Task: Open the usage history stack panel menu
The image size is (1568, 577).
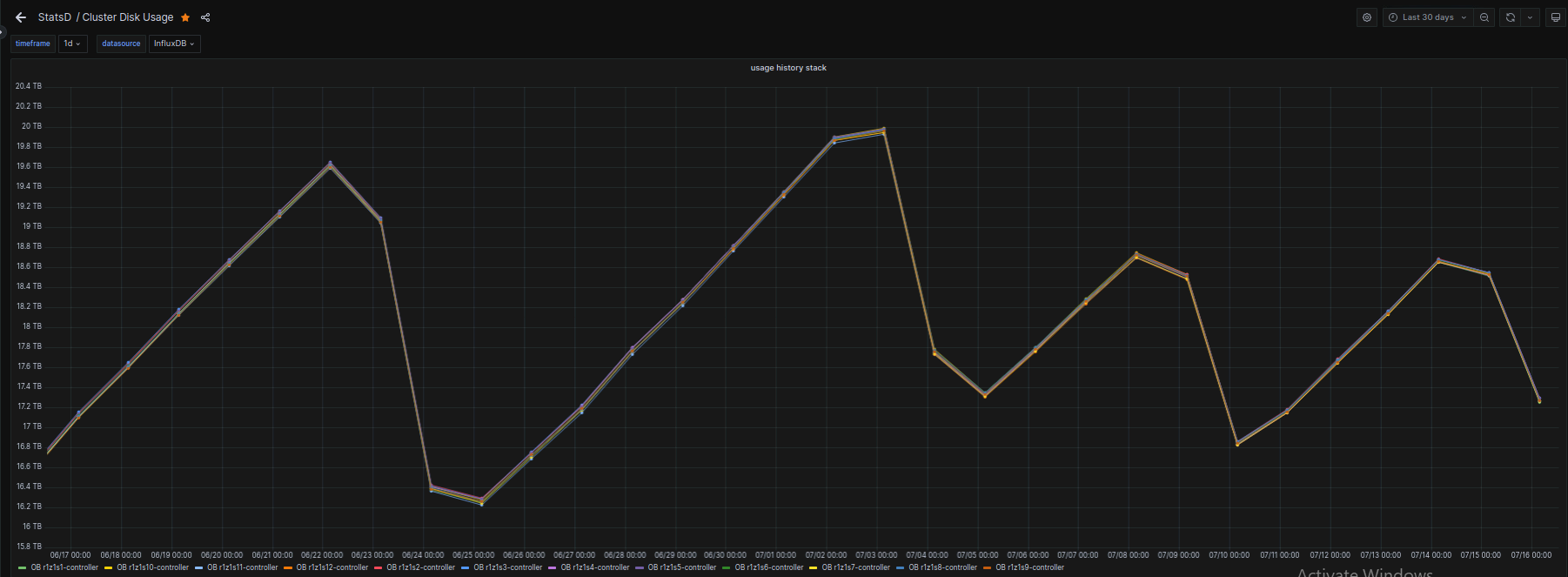Action: (788, 68)
